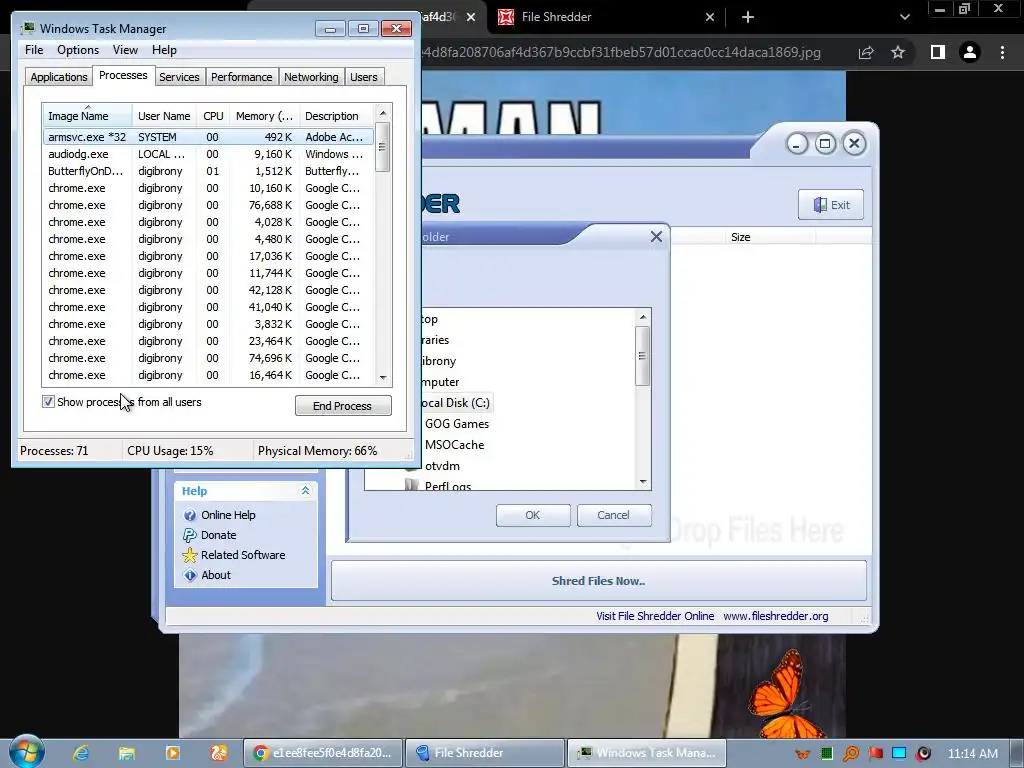
Task: Collapse the Help panel in File Shredder
Action: [x=305, y=490]
